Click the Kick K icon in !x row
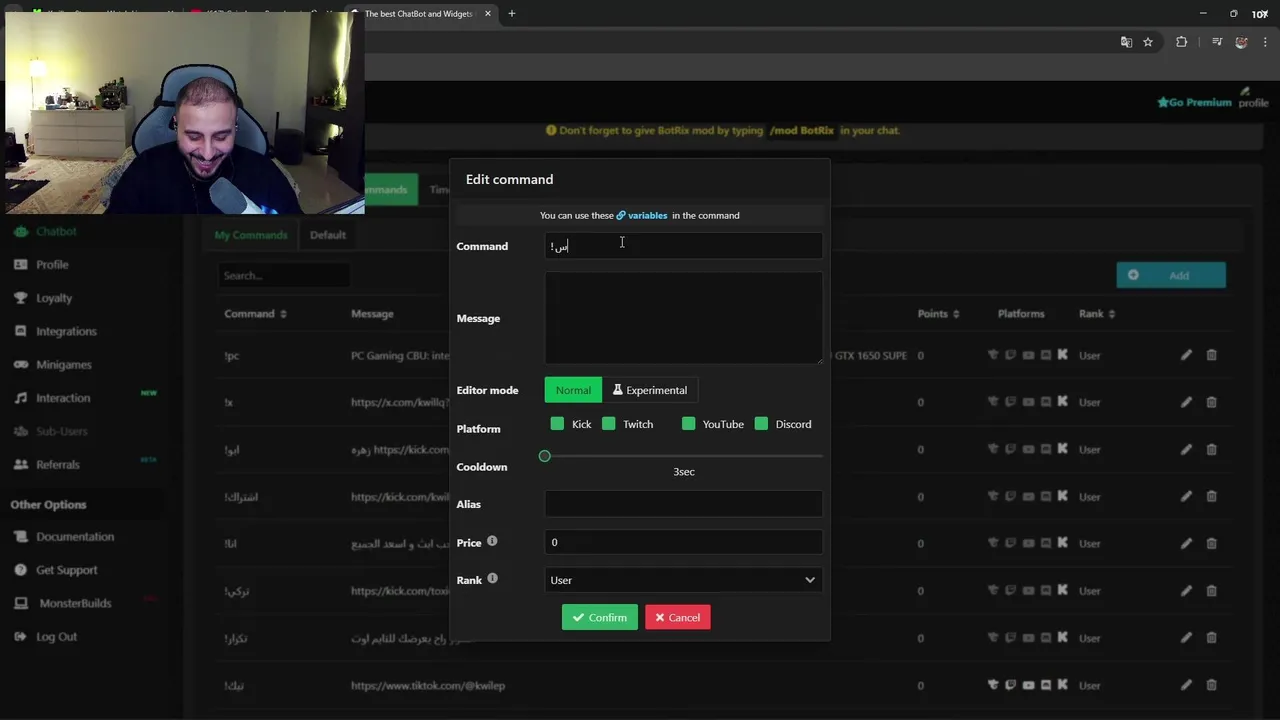 pyautogui.click(x=1062, y=402)
